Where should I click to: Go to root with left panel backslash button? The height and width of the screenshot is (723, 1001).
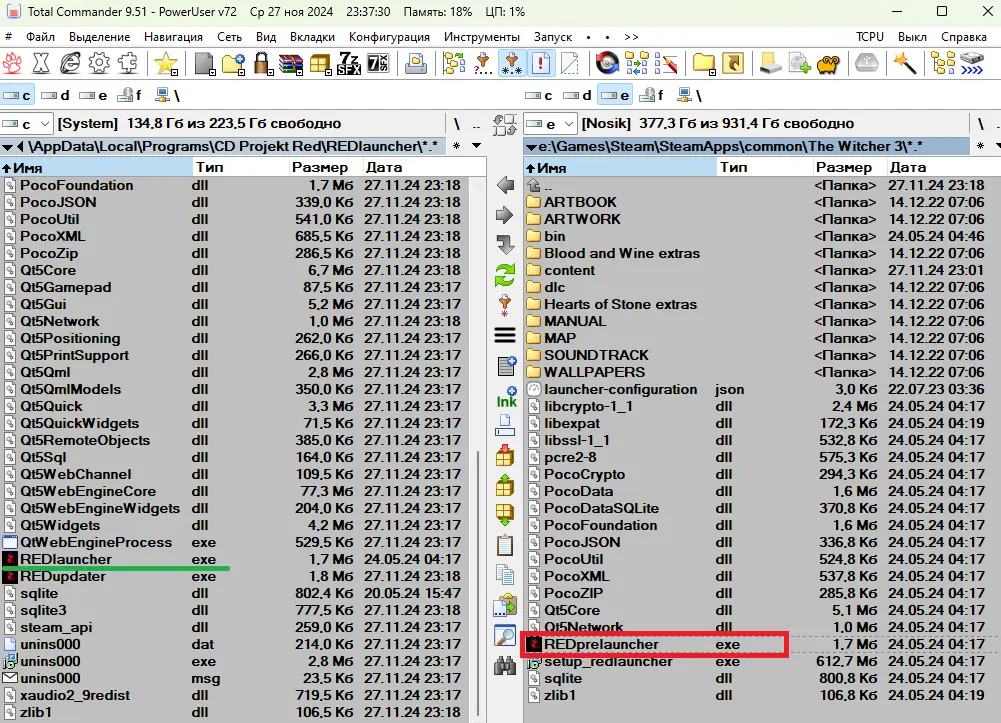pos(456,124)
